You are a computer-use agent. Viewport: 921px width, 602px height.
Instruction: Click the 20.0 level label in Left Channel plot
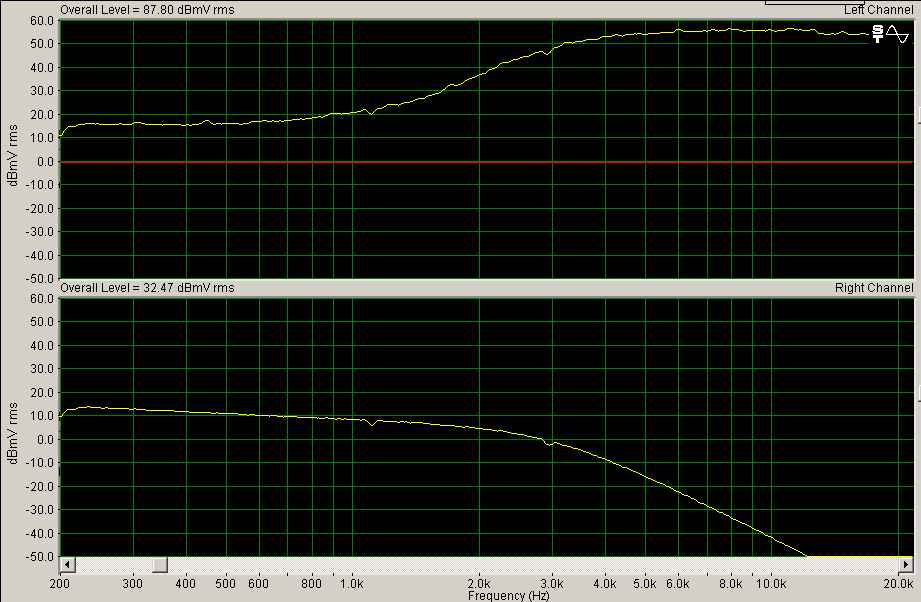(44, 115)
